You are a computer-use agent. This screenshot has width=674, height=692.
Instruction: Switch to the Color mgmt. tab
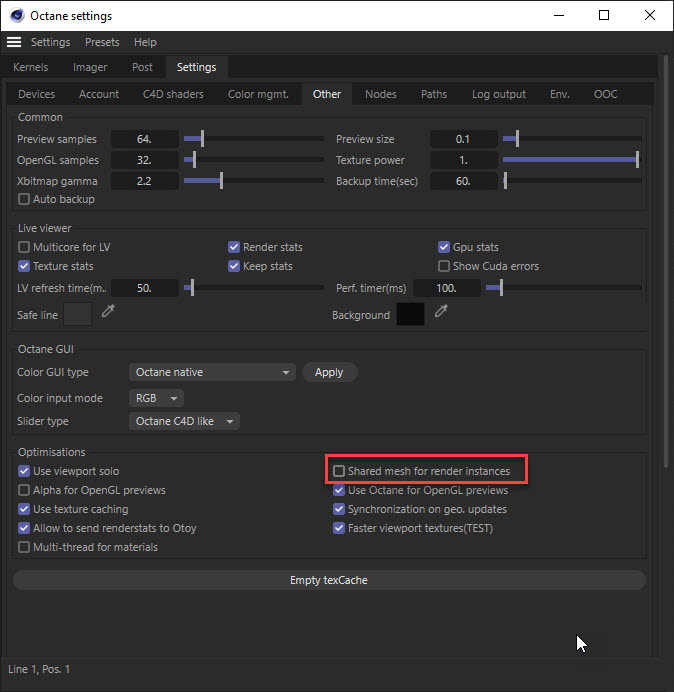tap(258, 94)
